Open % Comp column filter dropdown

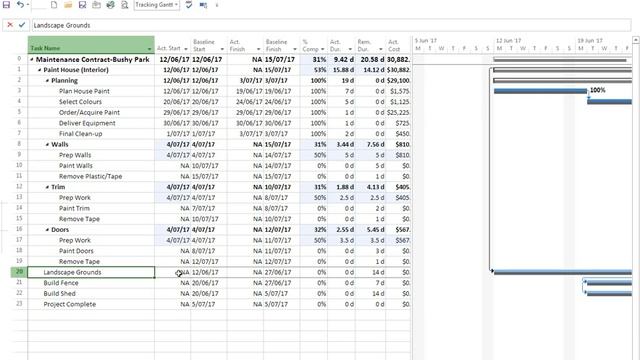point(322,49)
